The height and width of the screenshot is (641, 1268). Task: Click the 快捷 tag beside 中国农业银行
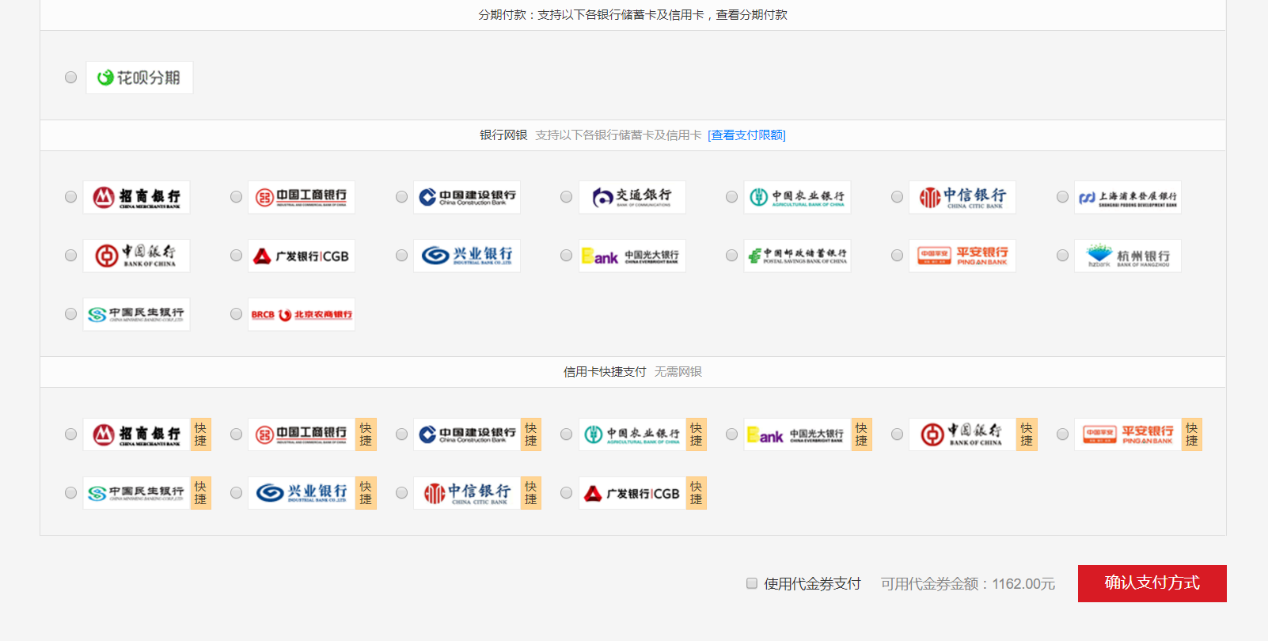696,434
